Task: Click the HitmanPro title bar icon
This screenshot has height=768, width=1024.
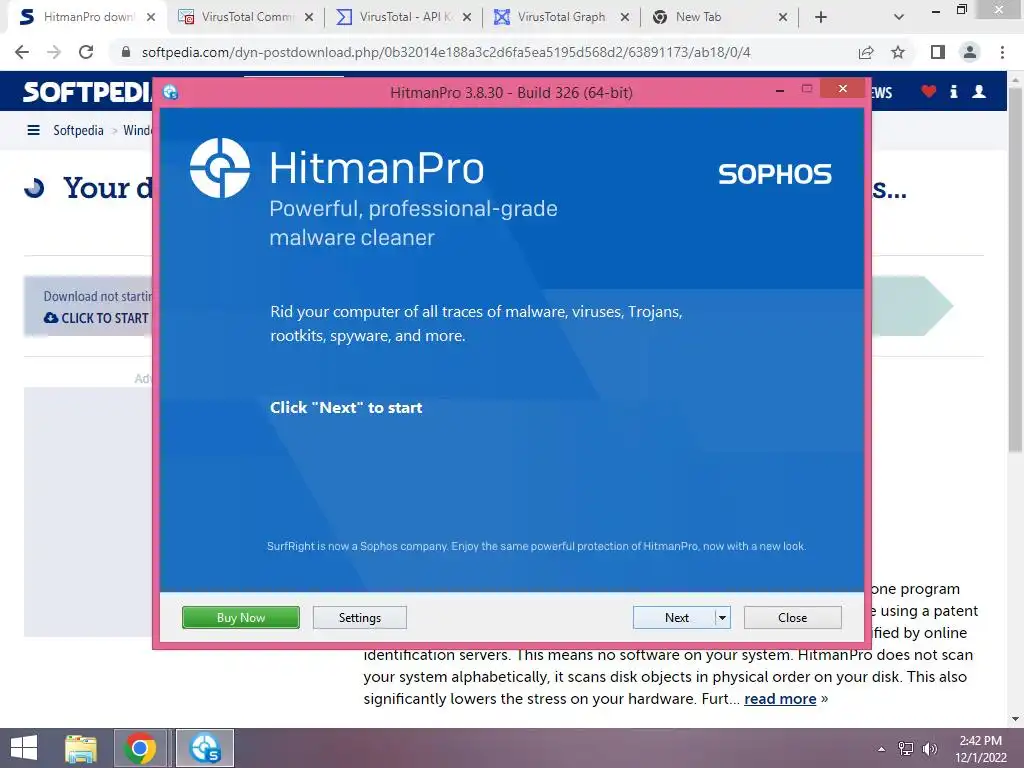Action: click(170, 92)
